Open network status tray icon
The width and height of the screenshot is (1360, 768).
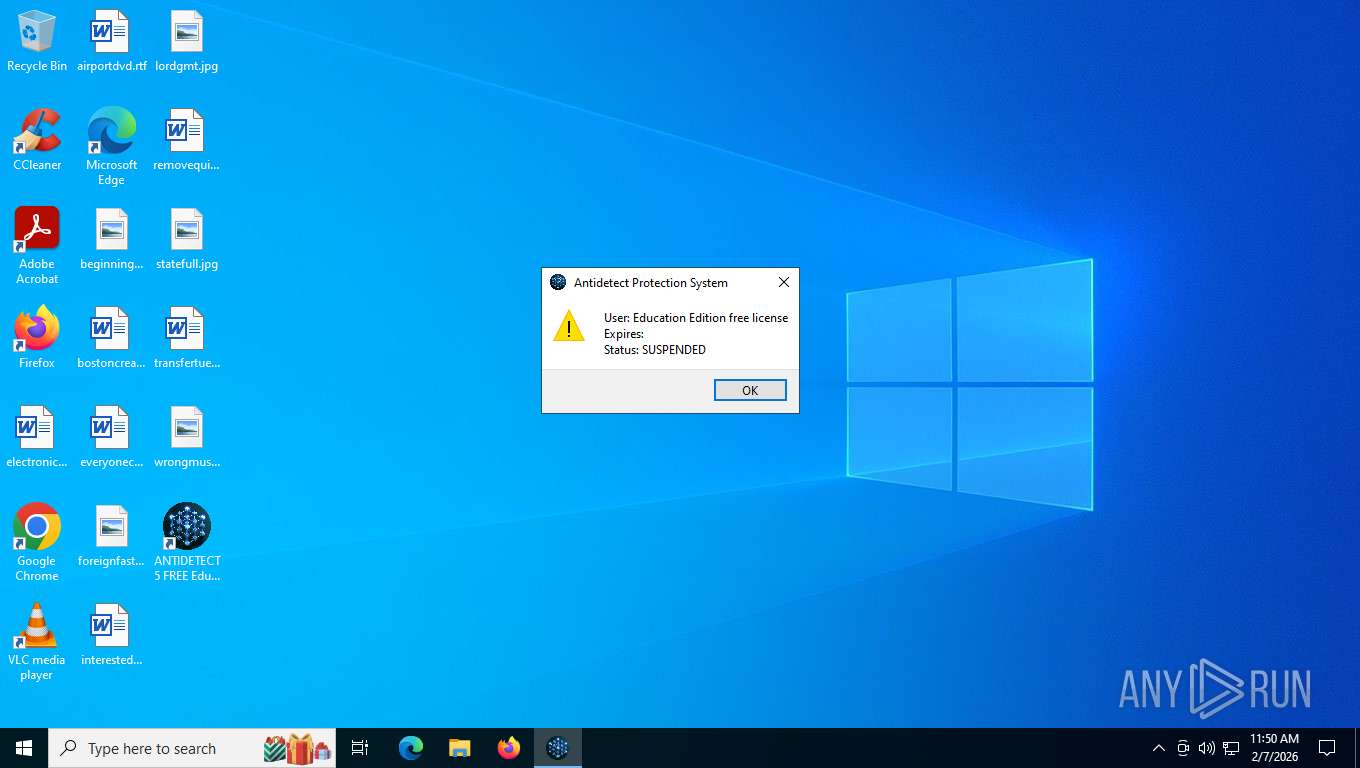click(x=1231, y=748)
